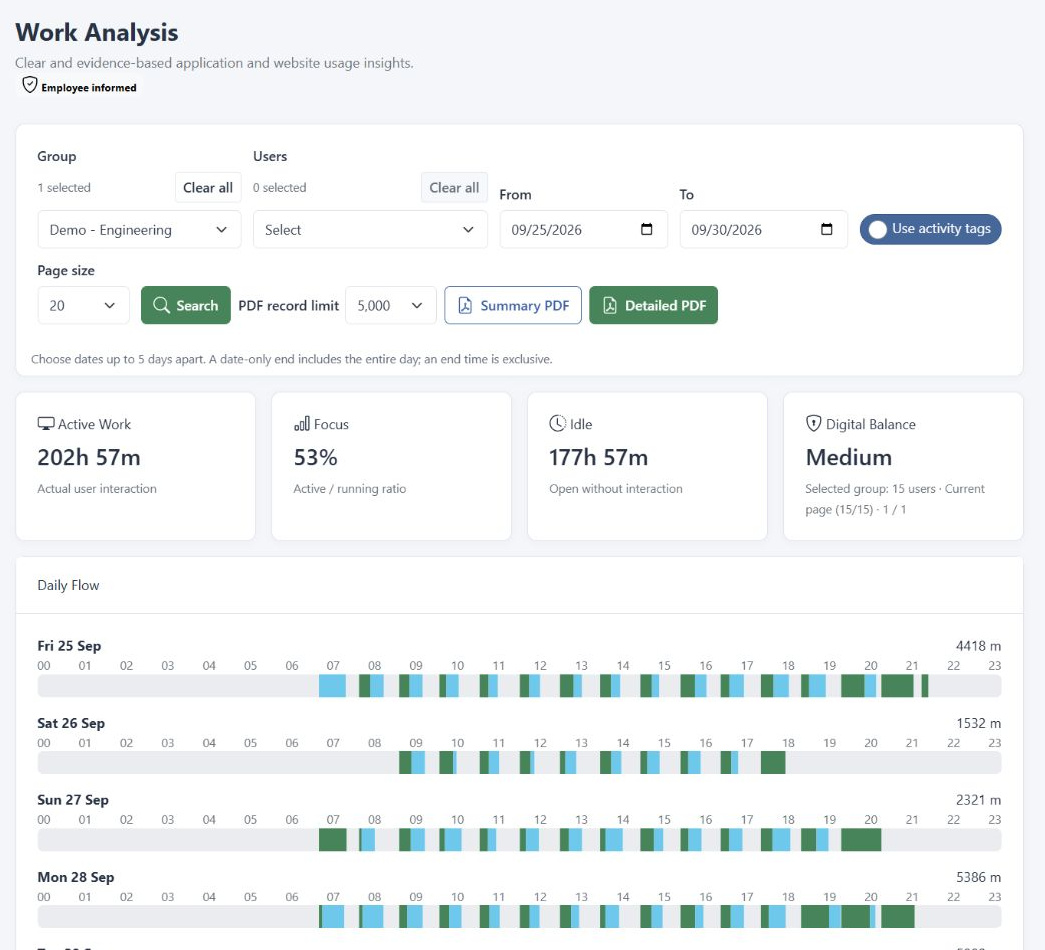Click the Work Analysis page title
The width and height of the screenshot is (1045, 950).
coord(97,33)
